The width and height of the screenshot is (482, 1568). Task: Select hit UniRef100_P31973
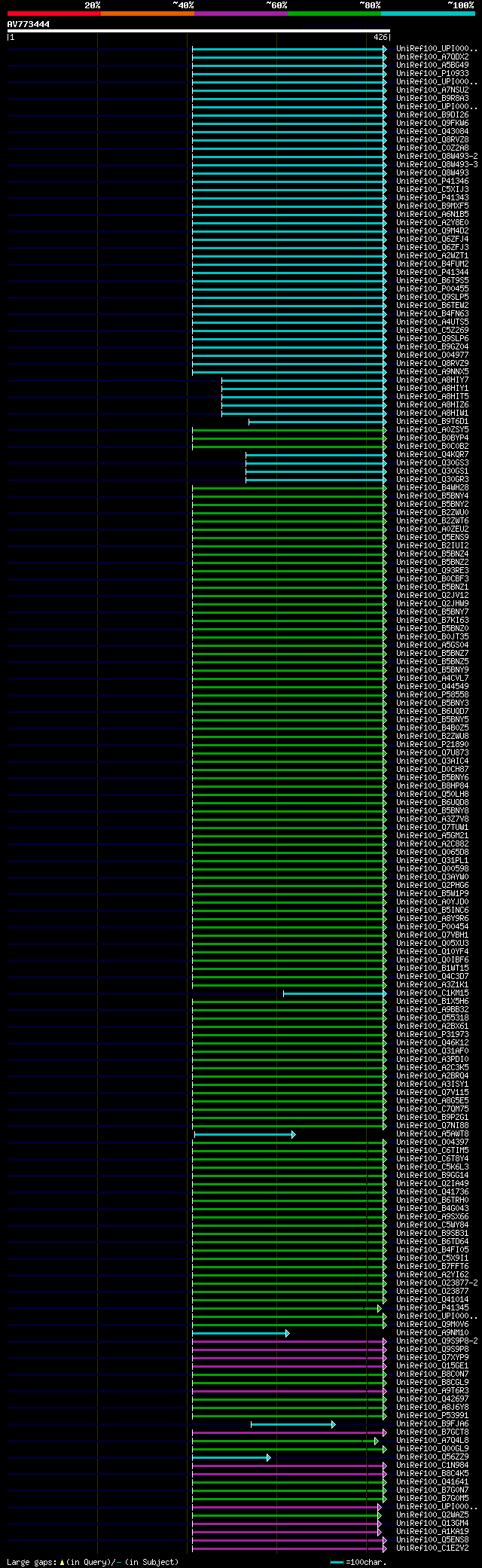pyautogui.click(x=432, y=1035)
